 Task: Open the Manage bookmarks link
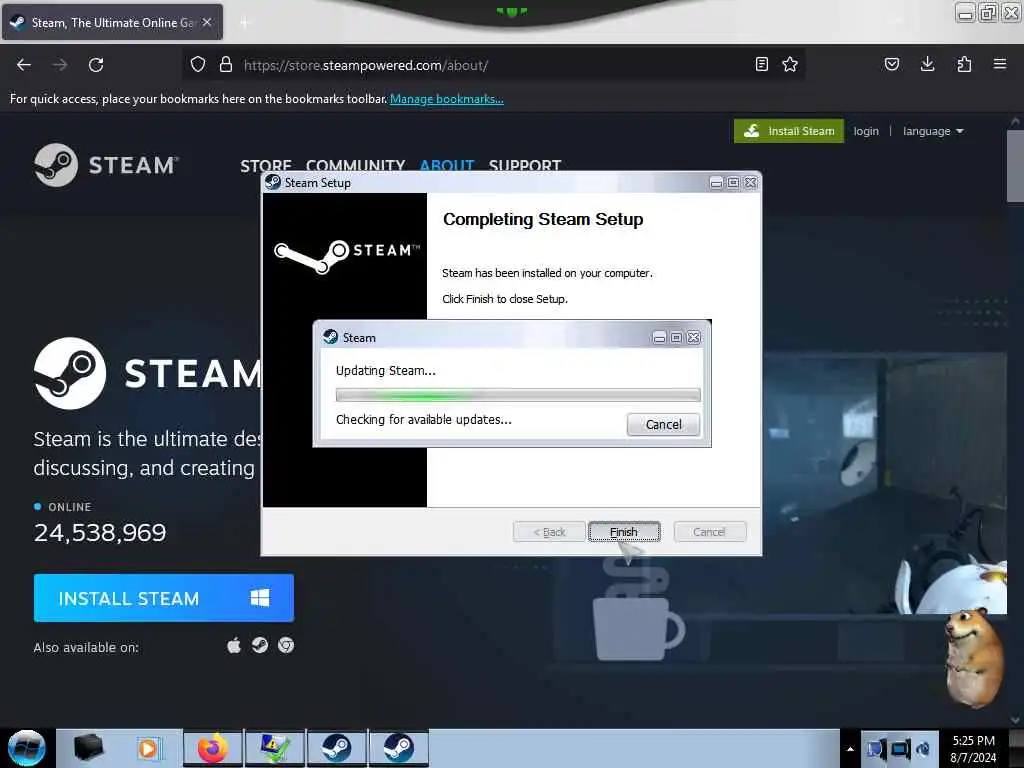(447, 99)
